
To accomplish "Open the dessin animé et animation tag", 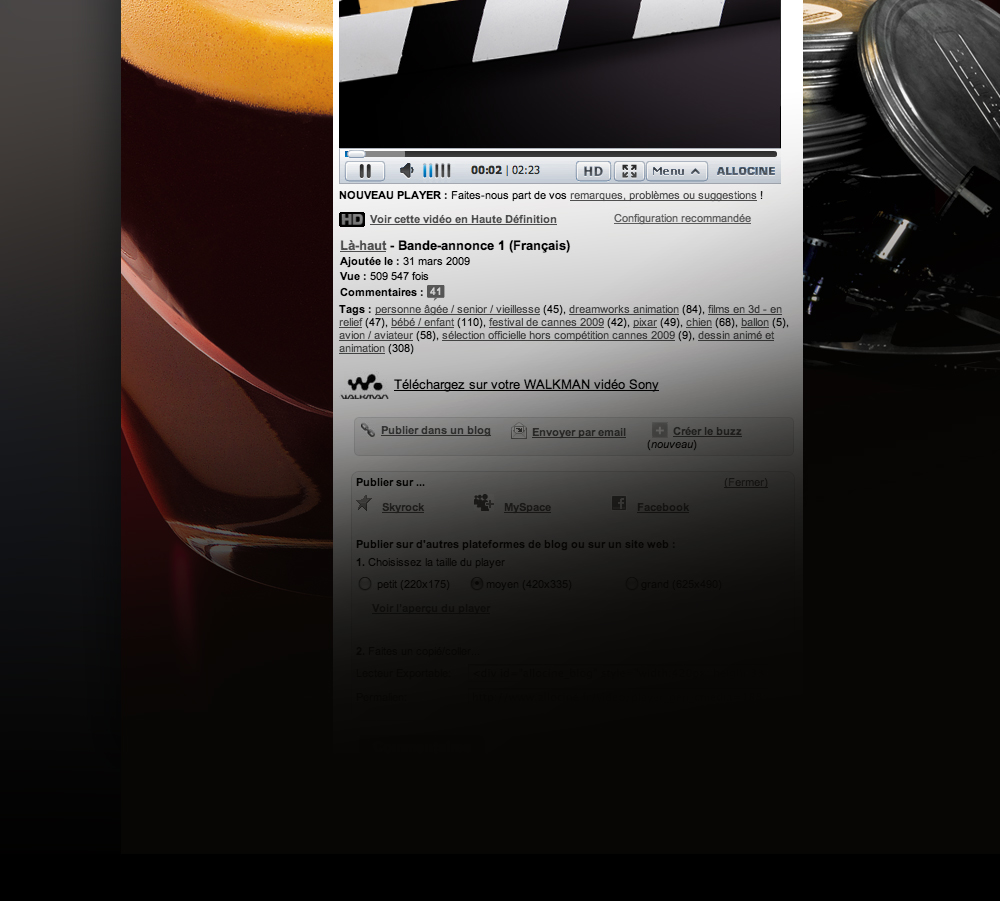I will click(736, 335).
